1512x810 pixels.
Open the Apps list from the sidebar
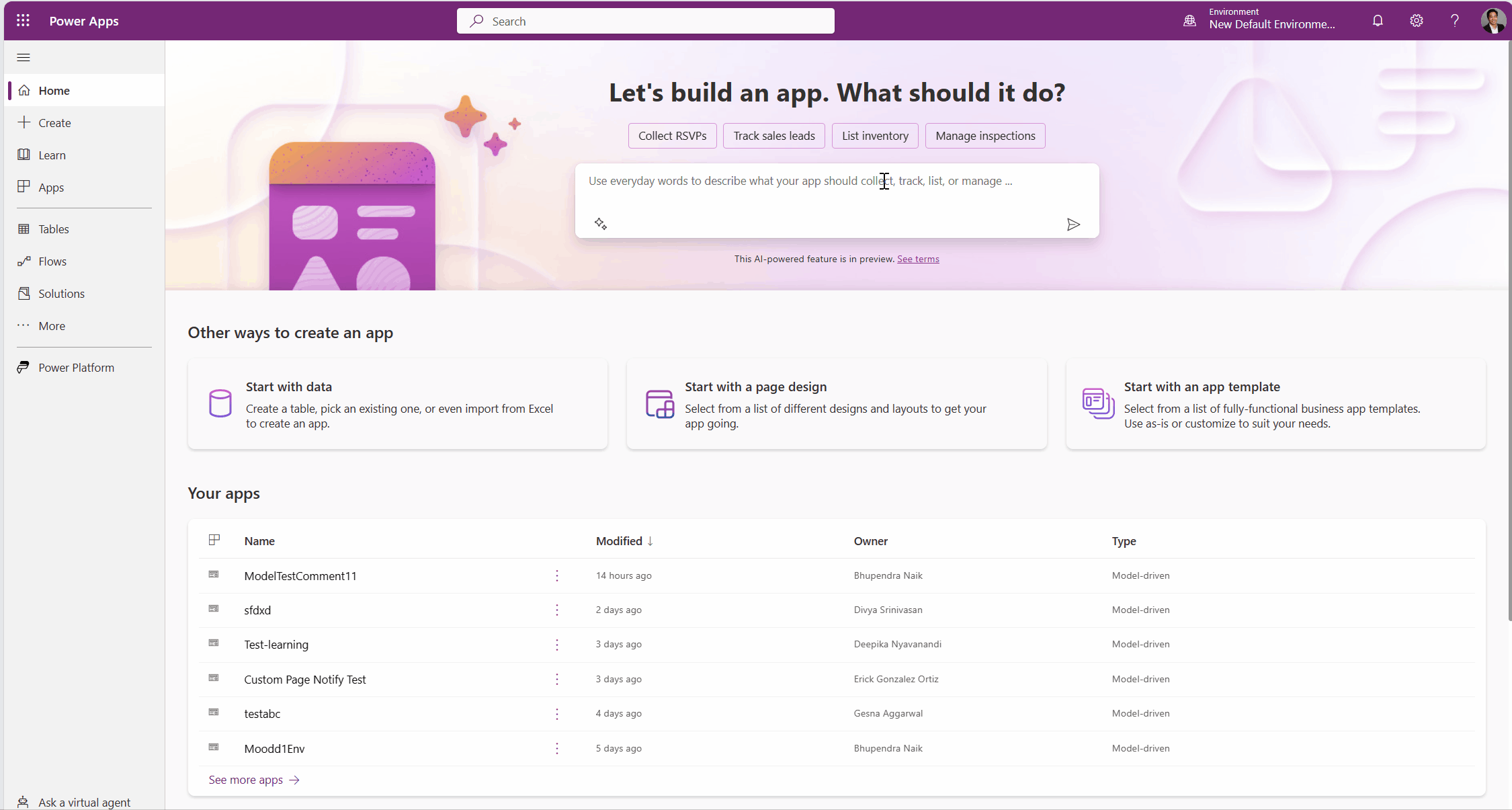[x=51, y=187]
